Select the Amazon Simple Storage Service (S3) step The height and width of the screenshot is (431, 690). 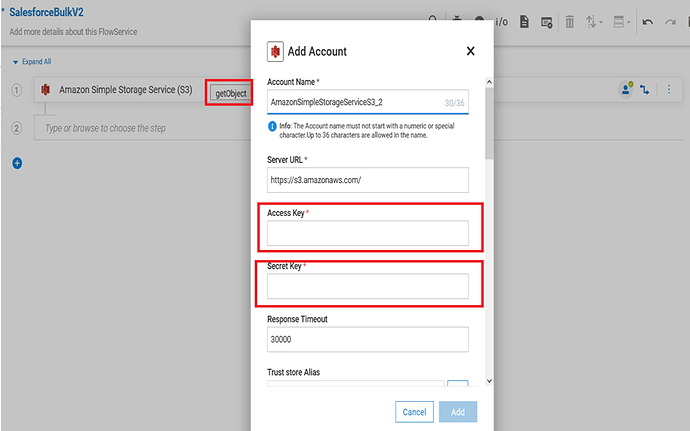click(126, 90)
